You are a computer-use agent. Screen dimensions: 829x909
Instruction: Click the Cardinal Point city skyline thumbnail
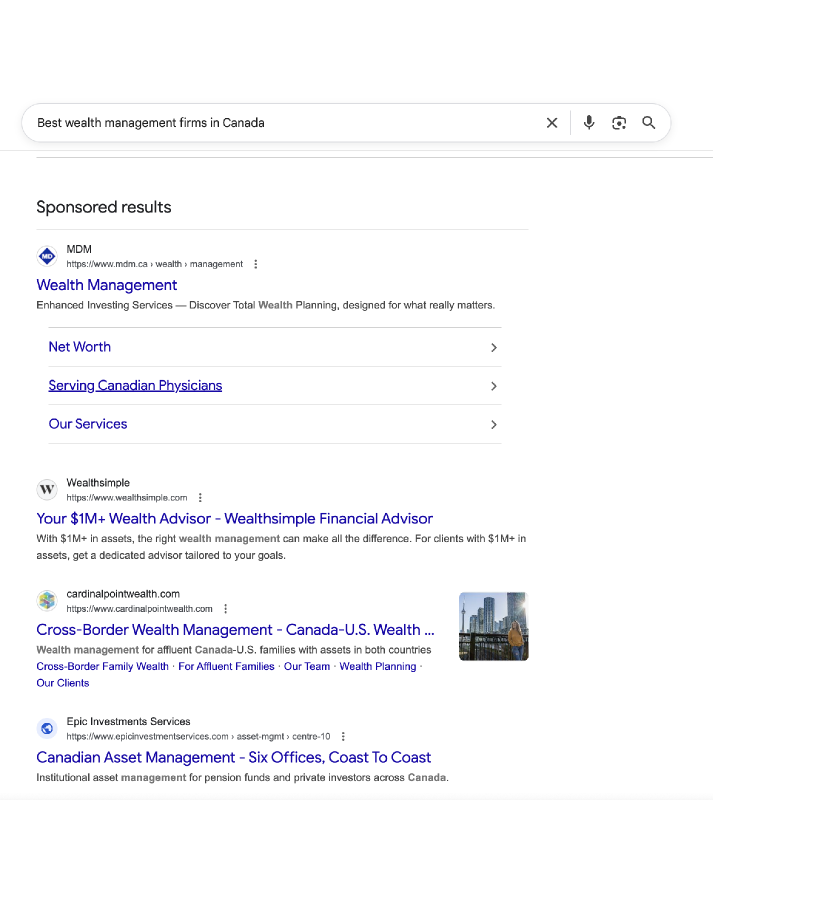pos(493,626)
